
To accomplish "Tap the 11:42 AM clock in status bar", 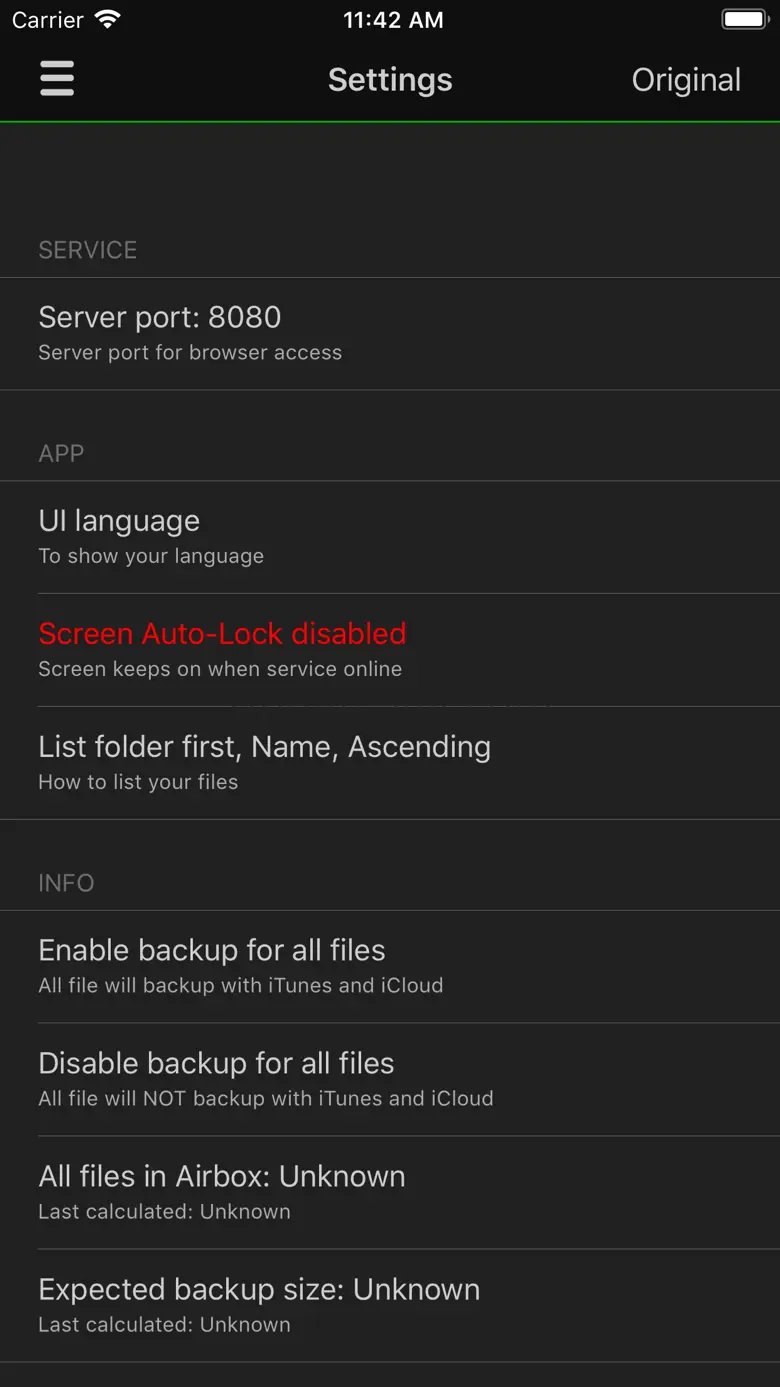I will click(393, 20).
